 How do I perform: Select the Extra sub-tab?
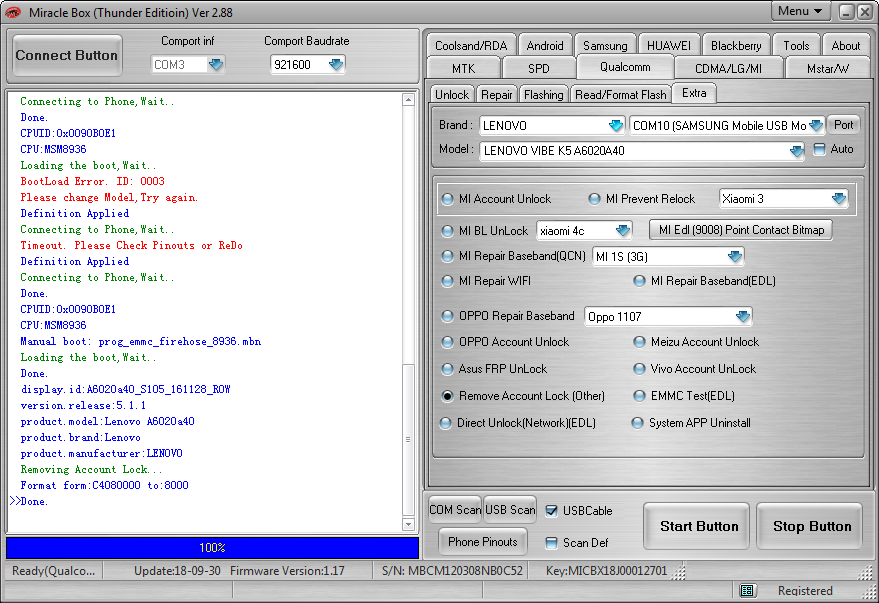tap(694, 93)
